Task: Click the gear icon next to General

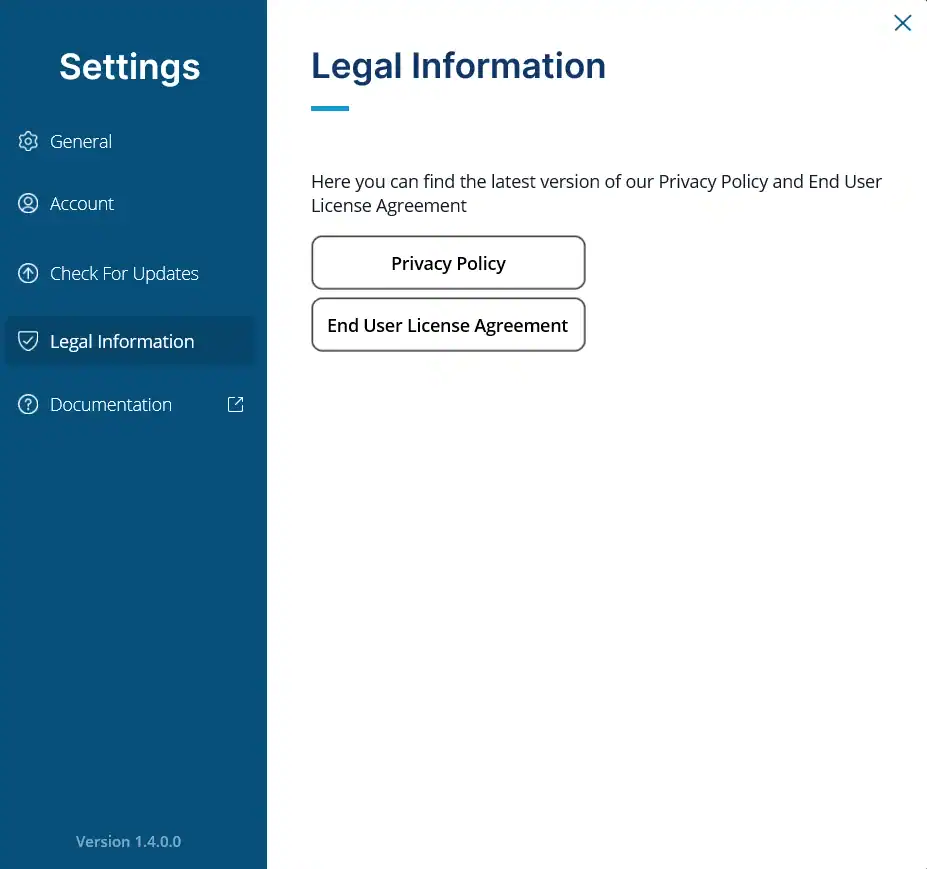Action: (28, 141)
